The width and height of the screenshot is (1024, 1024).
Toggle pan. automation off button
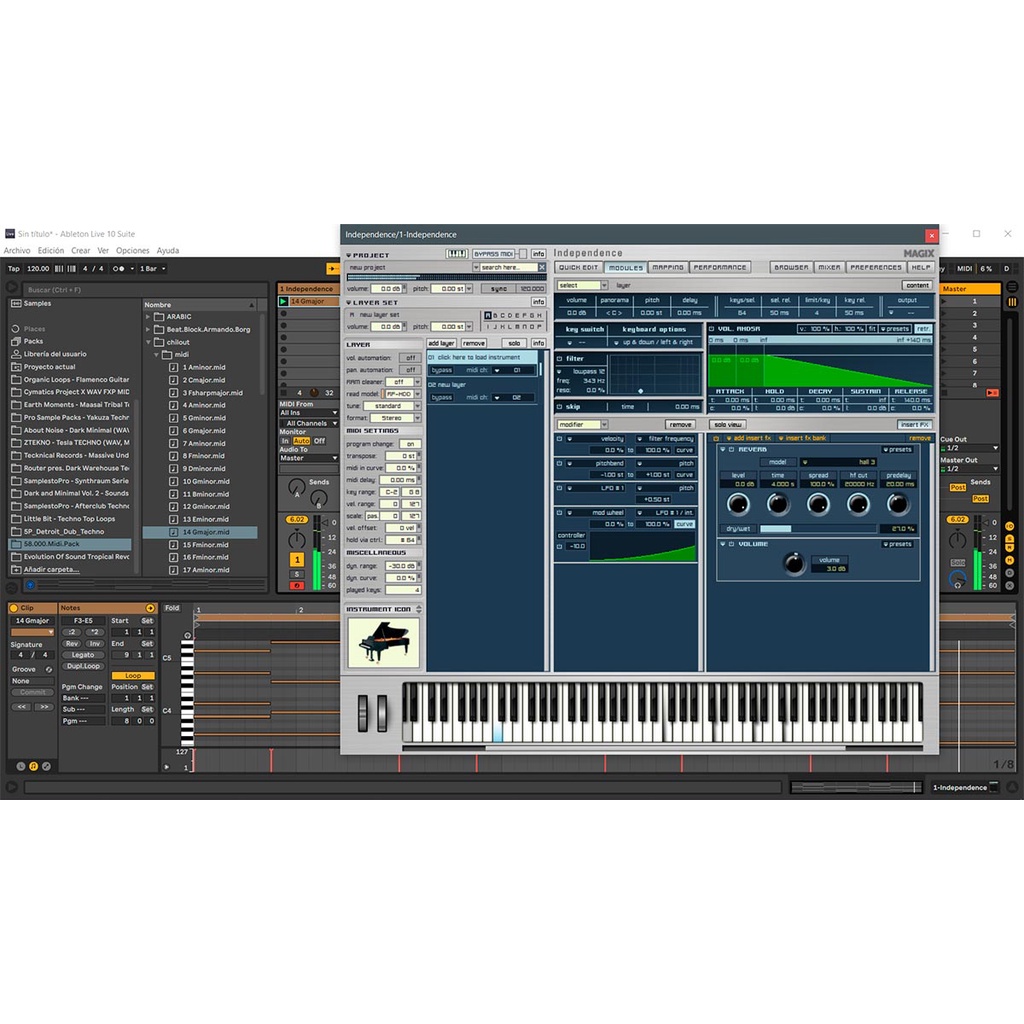410,370
